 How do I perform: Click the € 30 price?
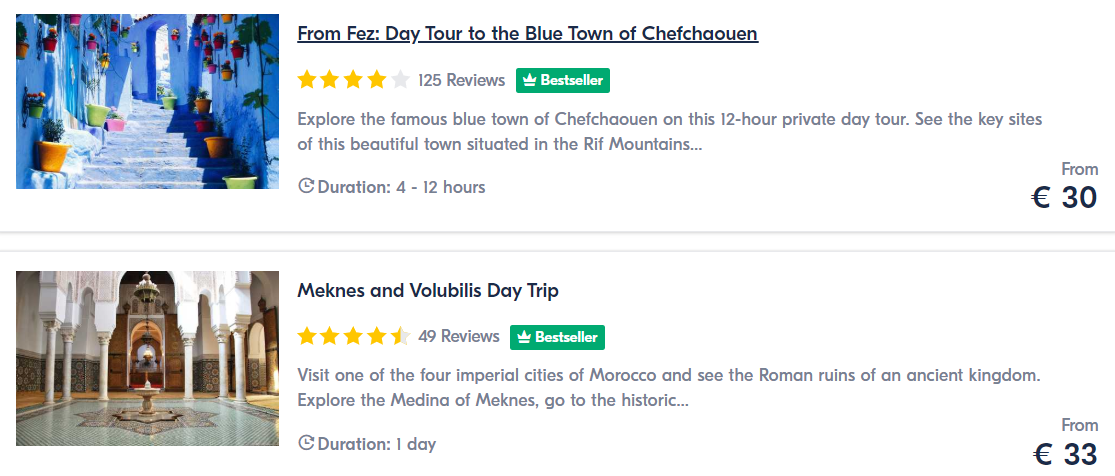click(1065, 198)
